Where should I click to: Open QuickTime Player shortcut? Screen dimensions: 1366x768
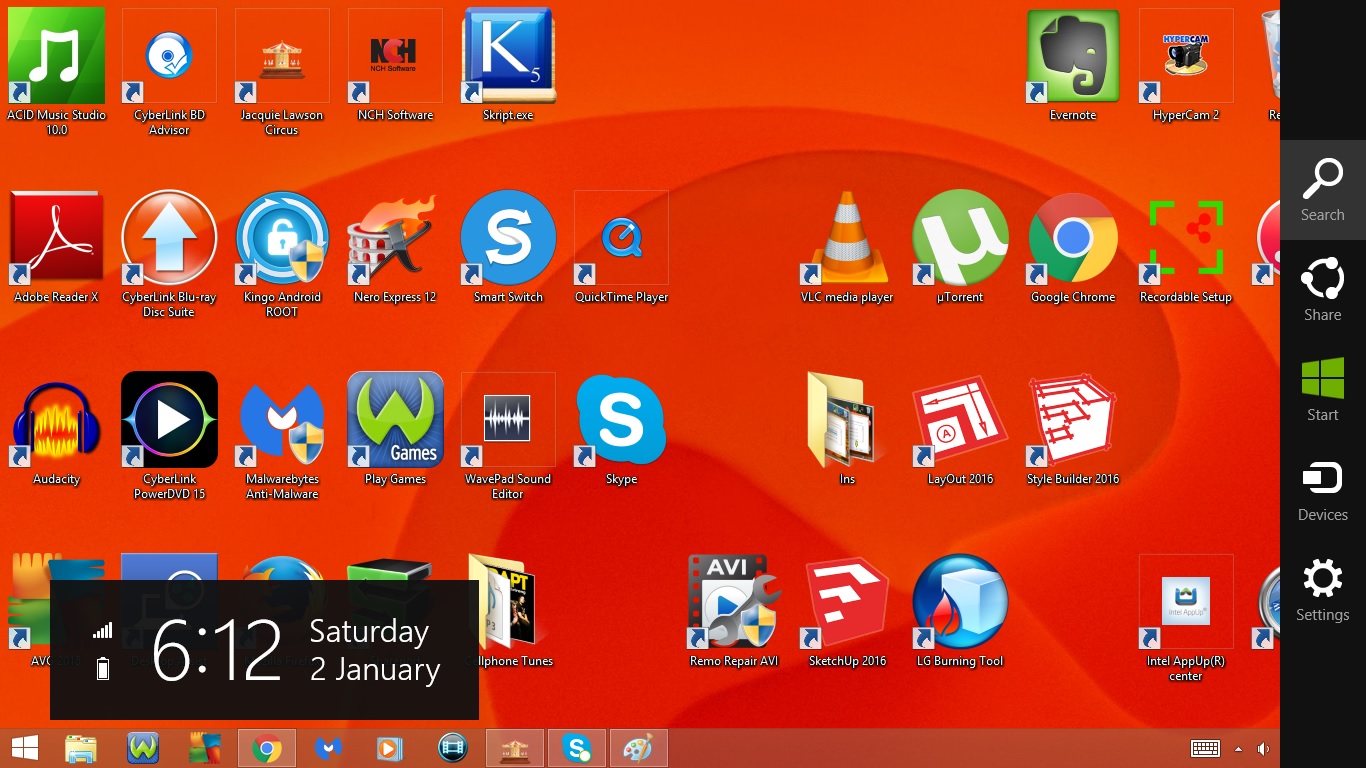point(621,248)
